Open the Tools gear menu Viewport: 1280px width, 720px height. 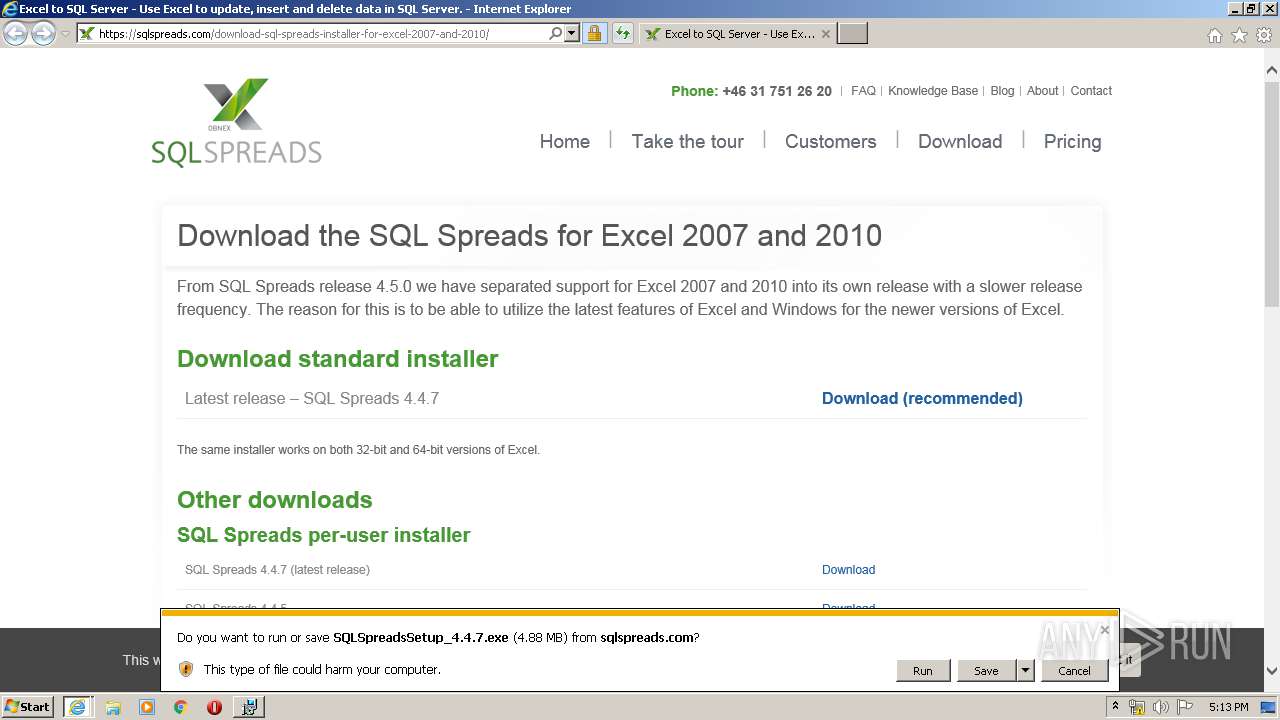pos(1264,35)
